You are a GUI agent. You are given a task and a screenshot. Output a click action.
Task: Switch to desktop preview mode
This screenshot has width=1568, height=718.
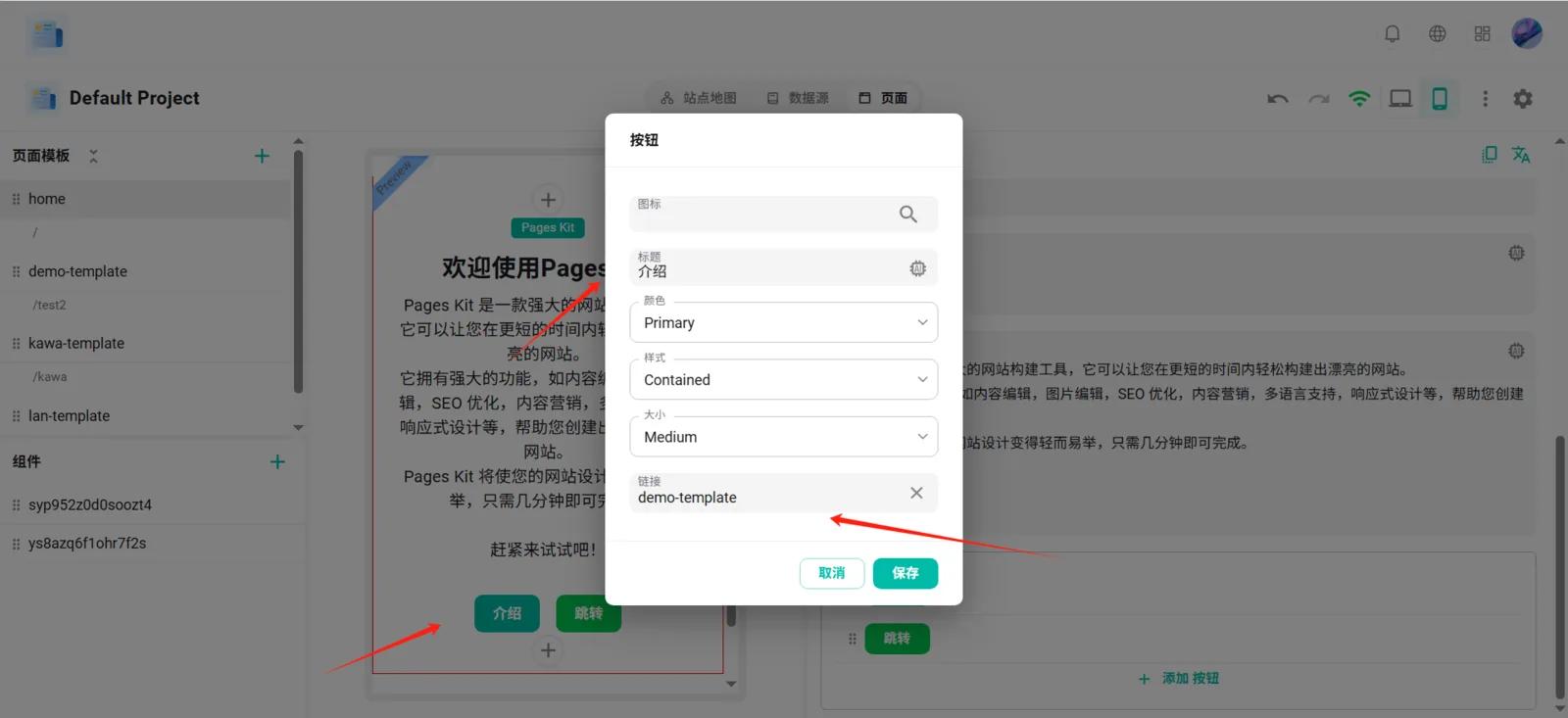click(x=1400, y=99)
